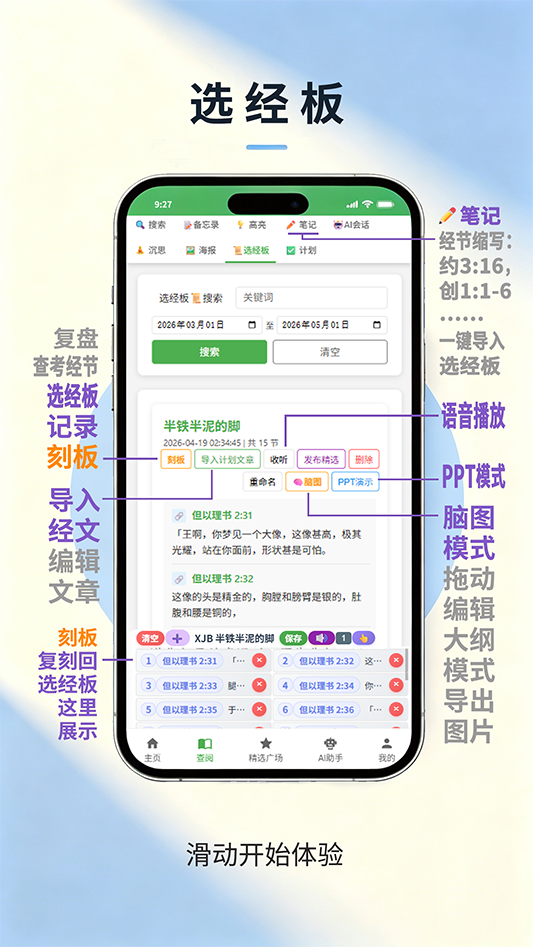Click link icon beside 但以理书 2:31
533x947 pixels.
click(179, 515)
